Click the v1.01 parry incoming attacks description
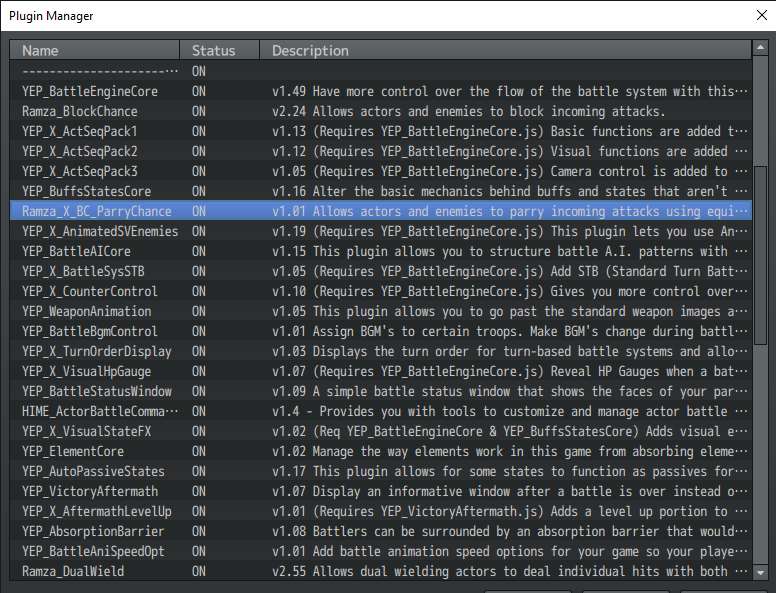Image resolution: width=776 pixels, height=593 pixels. pos(510,211)
